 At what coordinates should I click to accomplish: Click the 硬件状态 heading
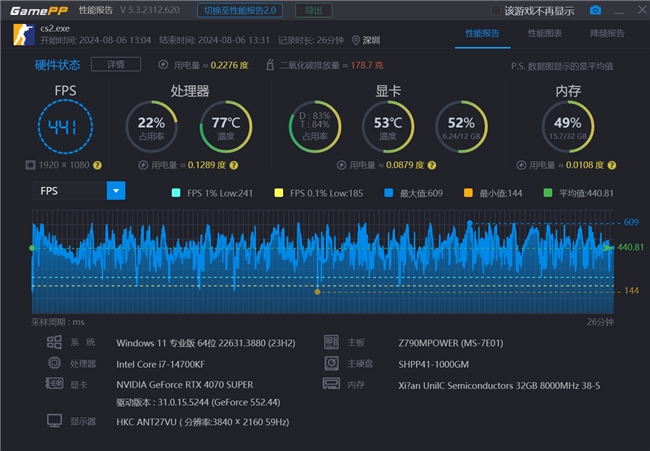[58, 65]
